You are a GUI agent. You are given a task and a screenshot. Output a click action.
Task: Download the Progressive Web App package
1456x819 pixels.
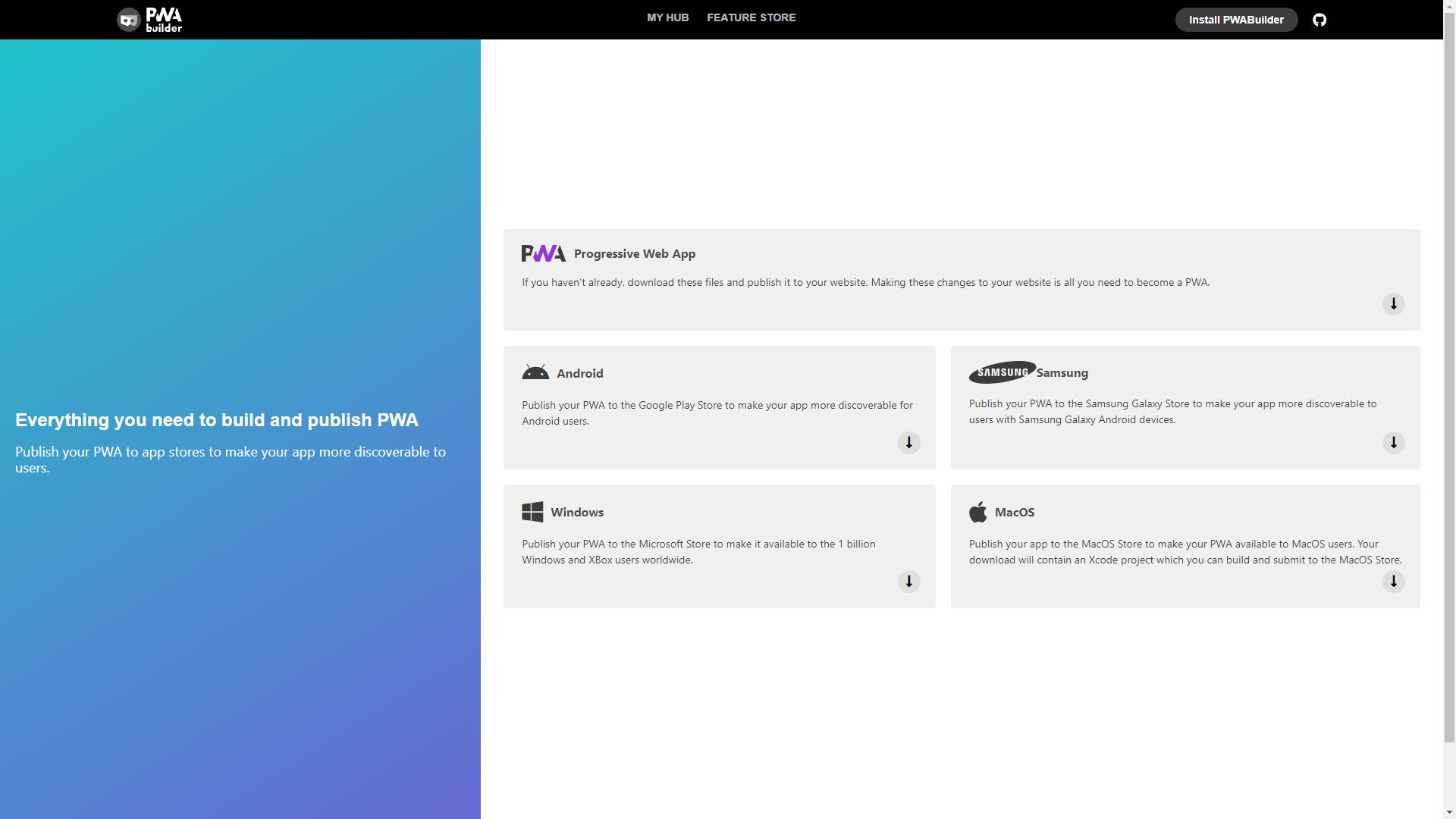tap(1393, 304)
